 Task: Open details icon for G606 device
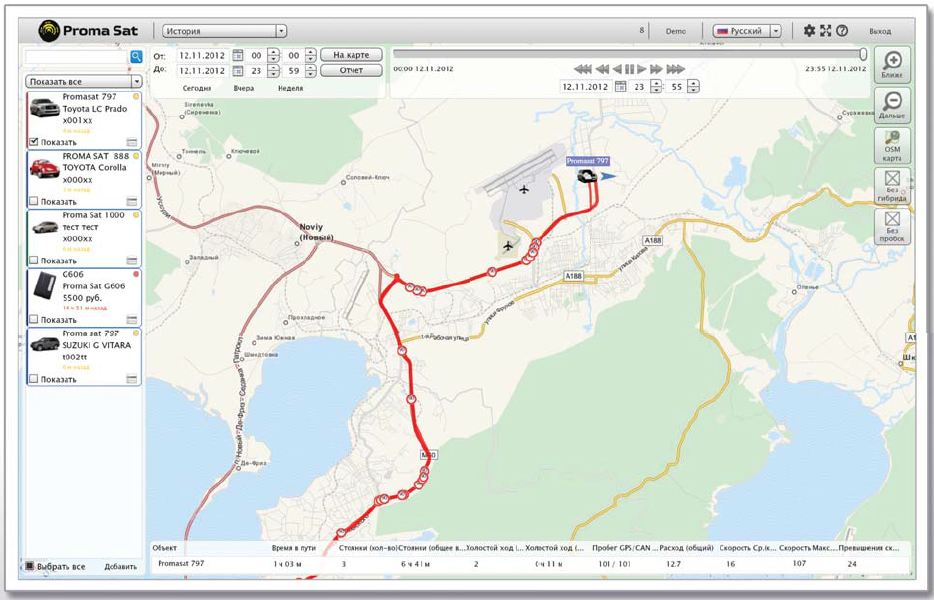(x=132, y=319)
